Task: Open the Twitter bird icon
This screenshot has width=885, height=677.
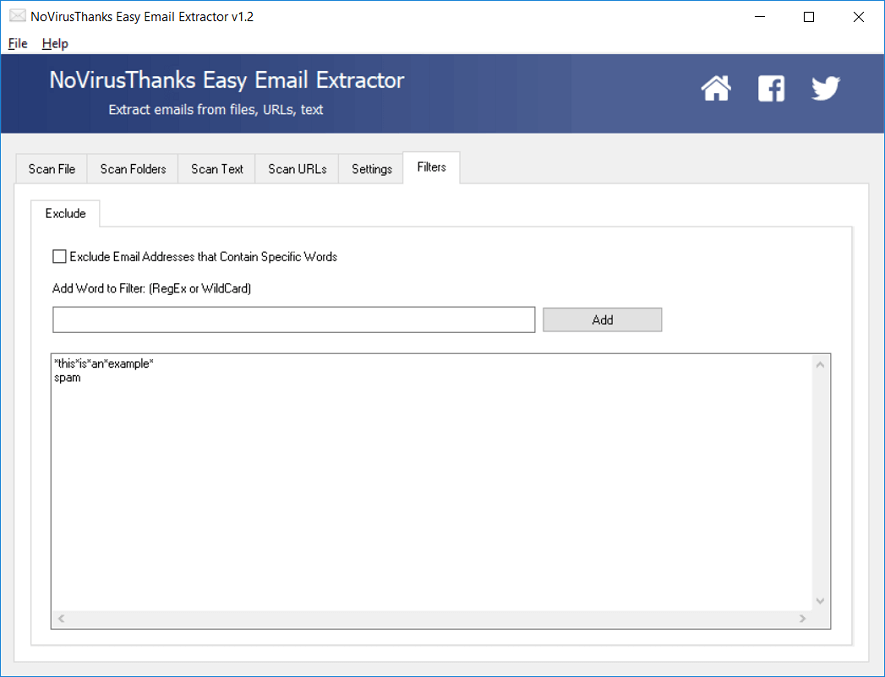Action: 826,88
